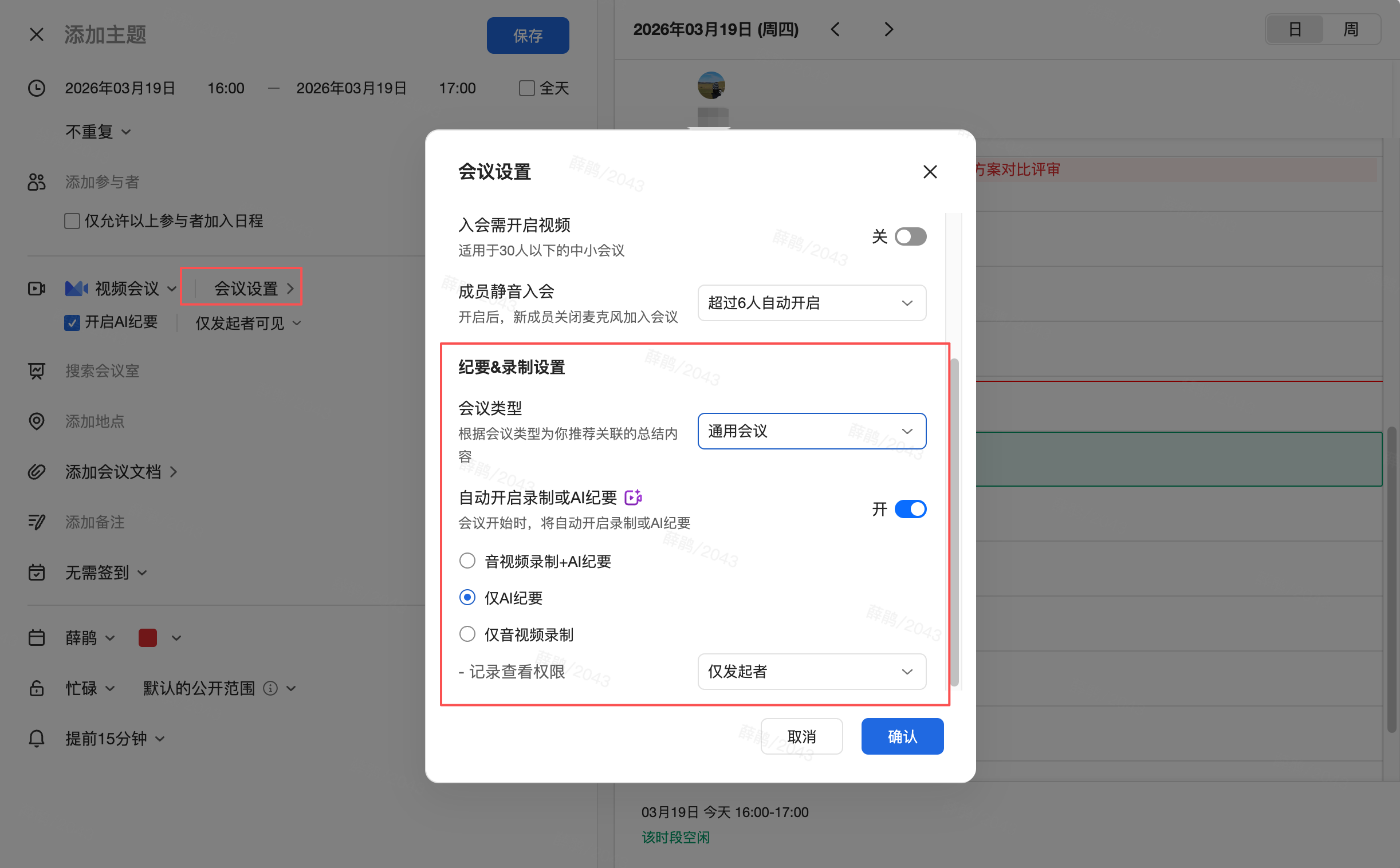Click the sign-in calendar check icon
Screen dimensions: 1400x868
36,573
